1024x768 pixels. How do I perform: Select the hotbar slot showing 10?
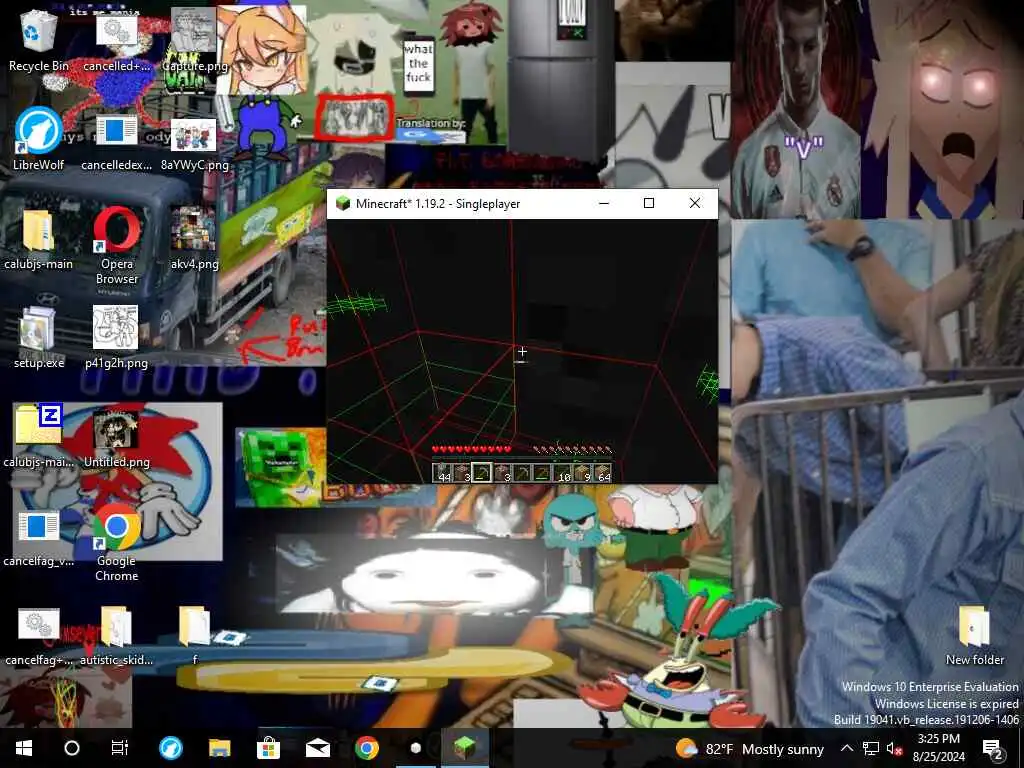click(x=563, y=473)
